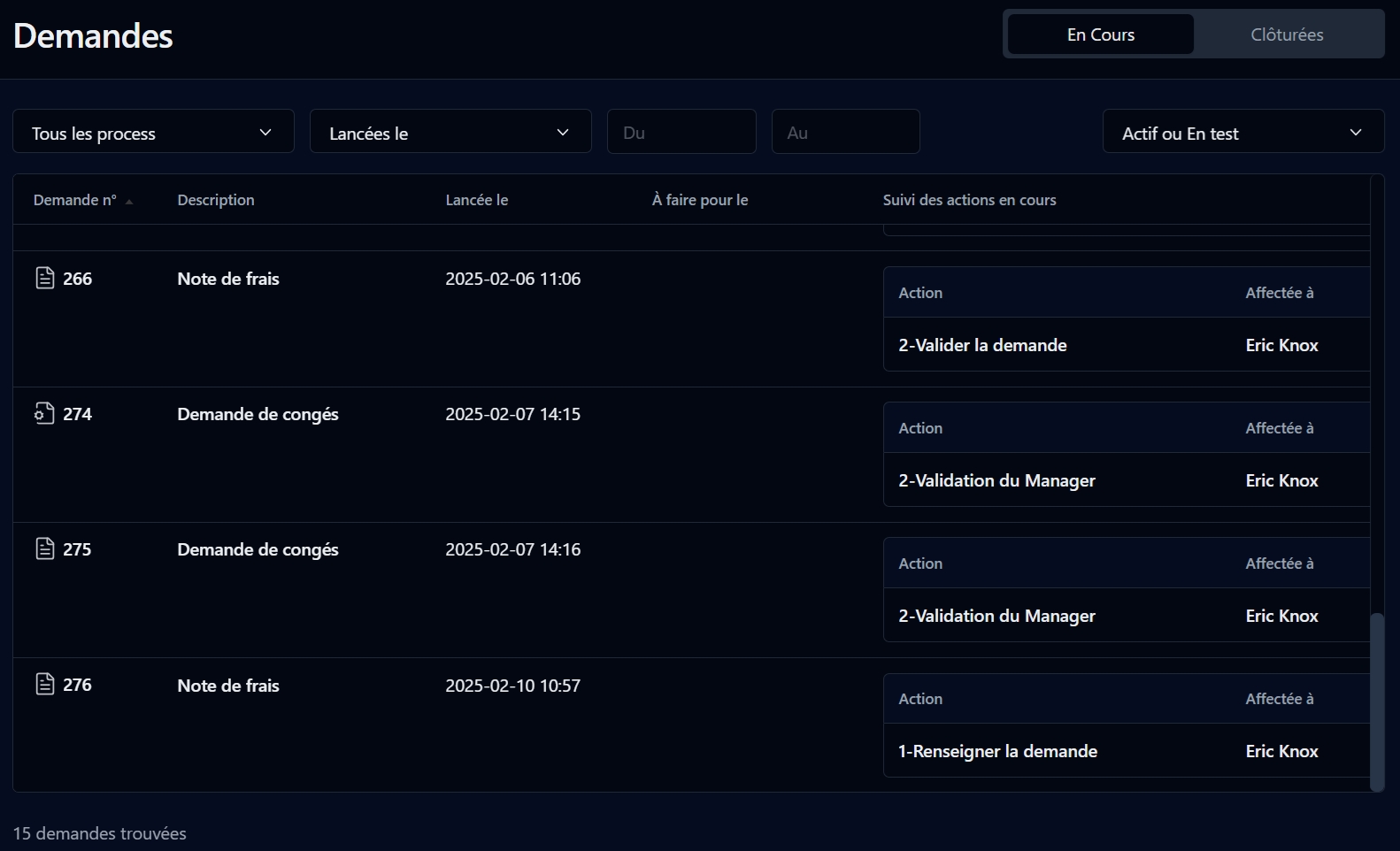Open the Actif ou En test dropdown
The height and width of the screenshot is (851, 1400).
coord(1242,133)
